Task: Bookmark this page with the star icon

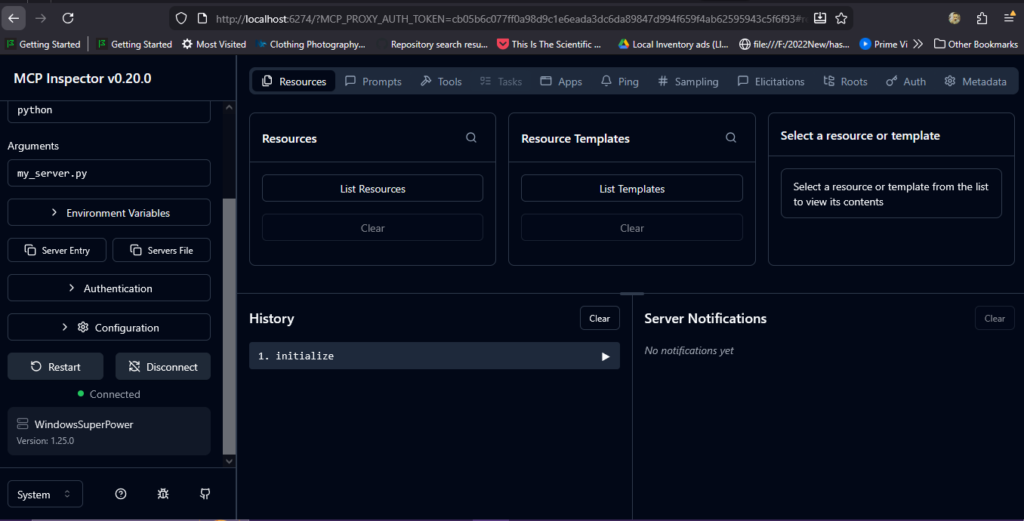Action: click(x=841, y=18)
